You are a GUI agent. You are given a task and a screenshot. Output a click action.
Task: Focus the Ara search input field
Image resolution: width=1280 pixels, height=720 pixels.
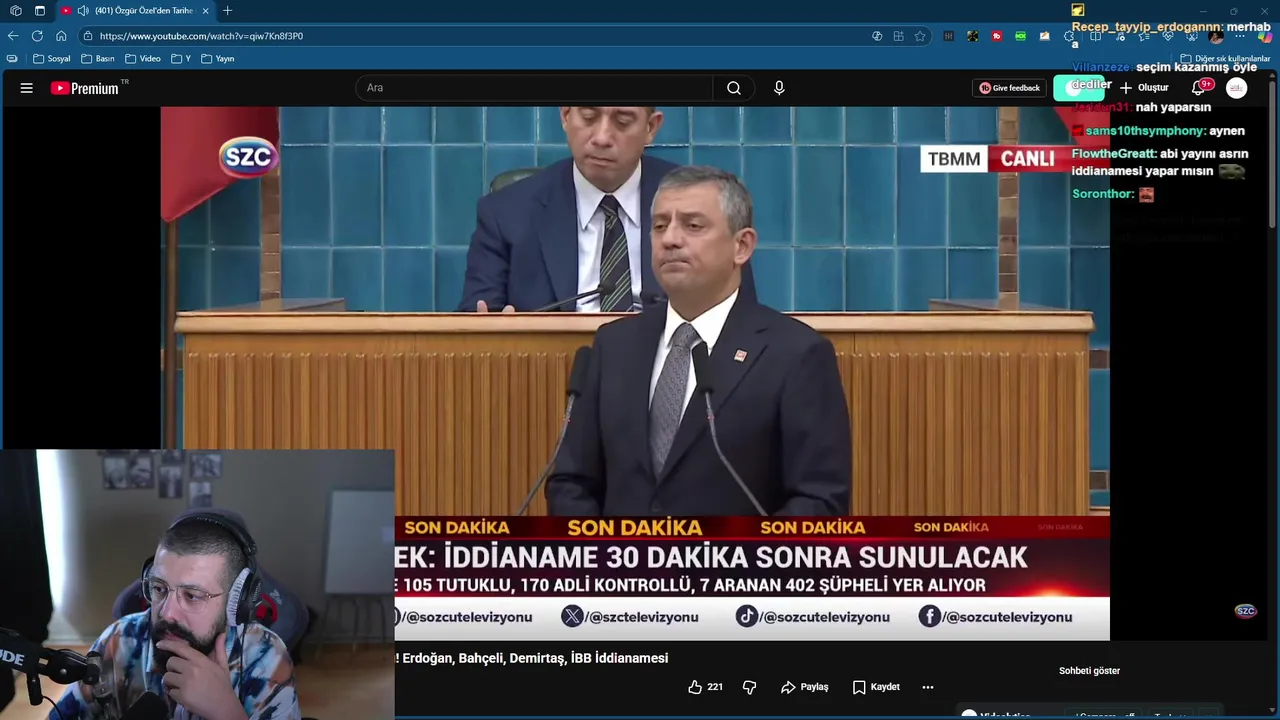click(x=535, y=88)
